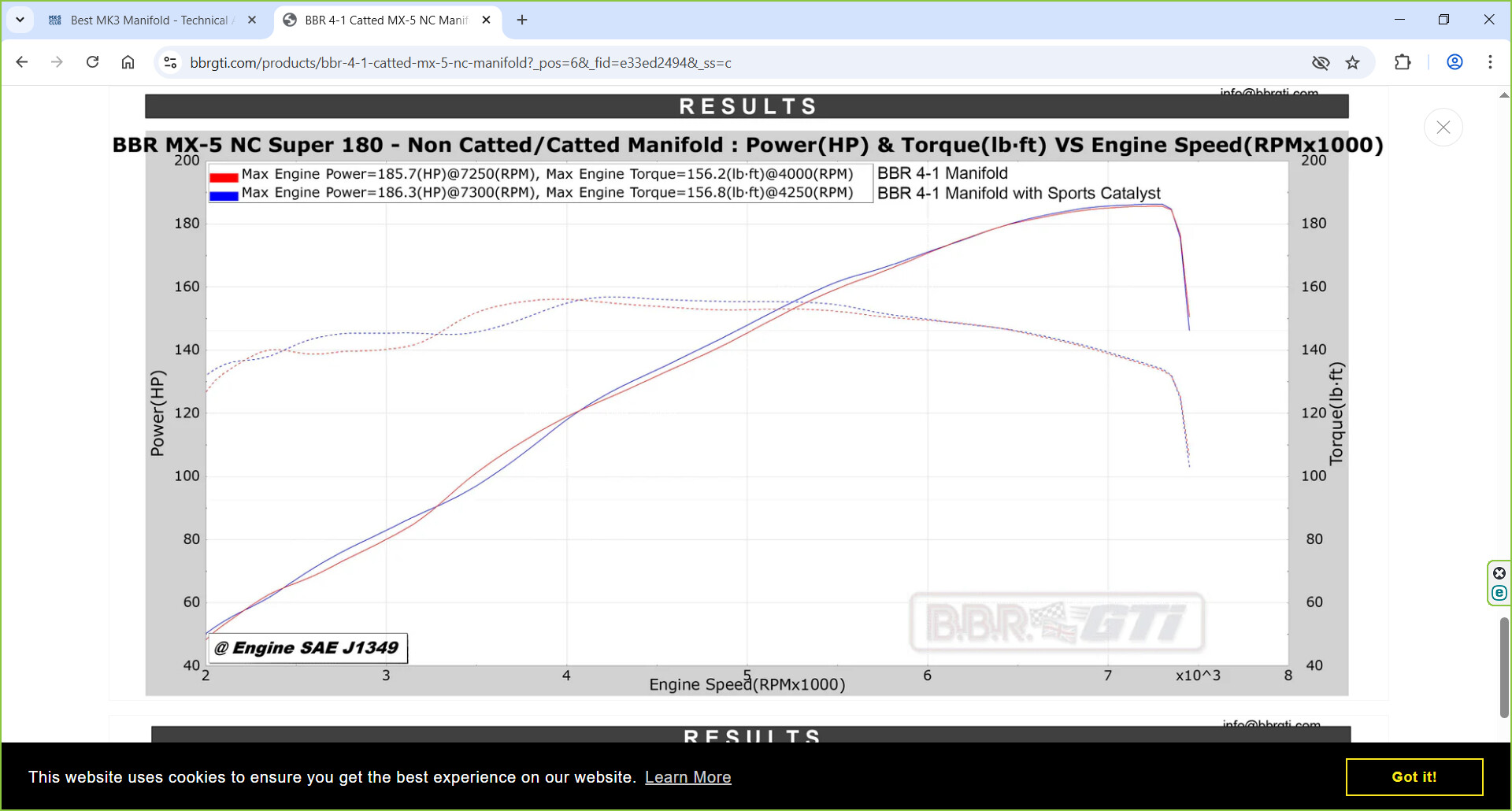Click the bbrgti.com URL address field
The image size is (1512, 811).
[x=461, y=63]
